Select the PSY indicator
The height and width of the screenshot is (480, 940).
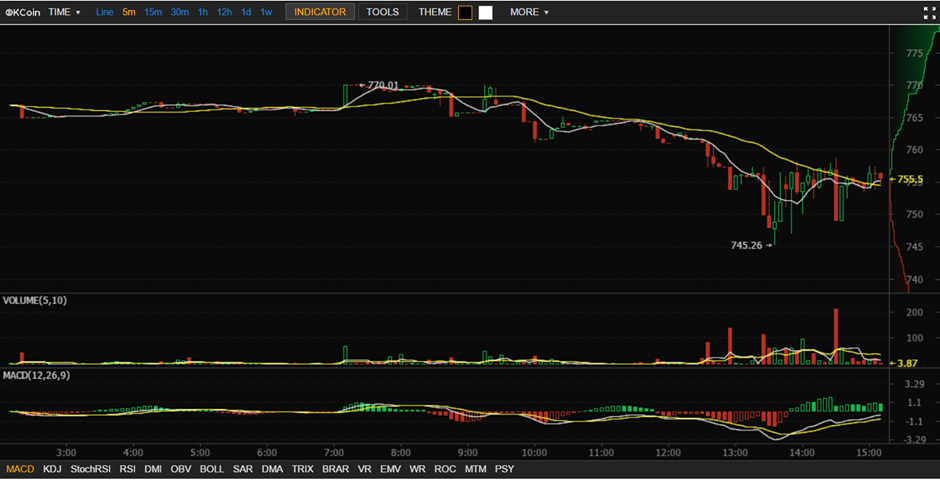pos(505,468)
